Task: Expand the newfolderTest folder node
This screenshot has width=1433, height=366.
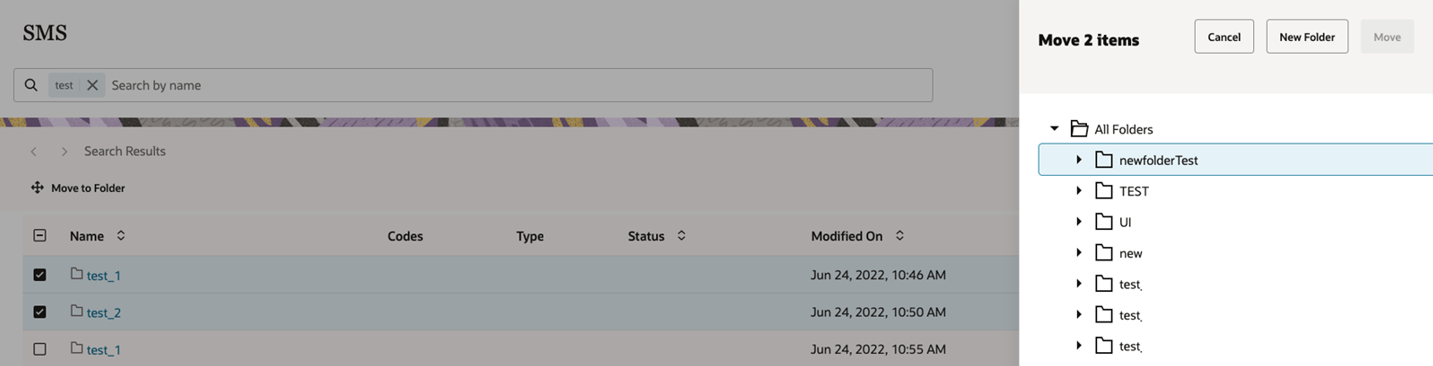Action: (1079, 160)
